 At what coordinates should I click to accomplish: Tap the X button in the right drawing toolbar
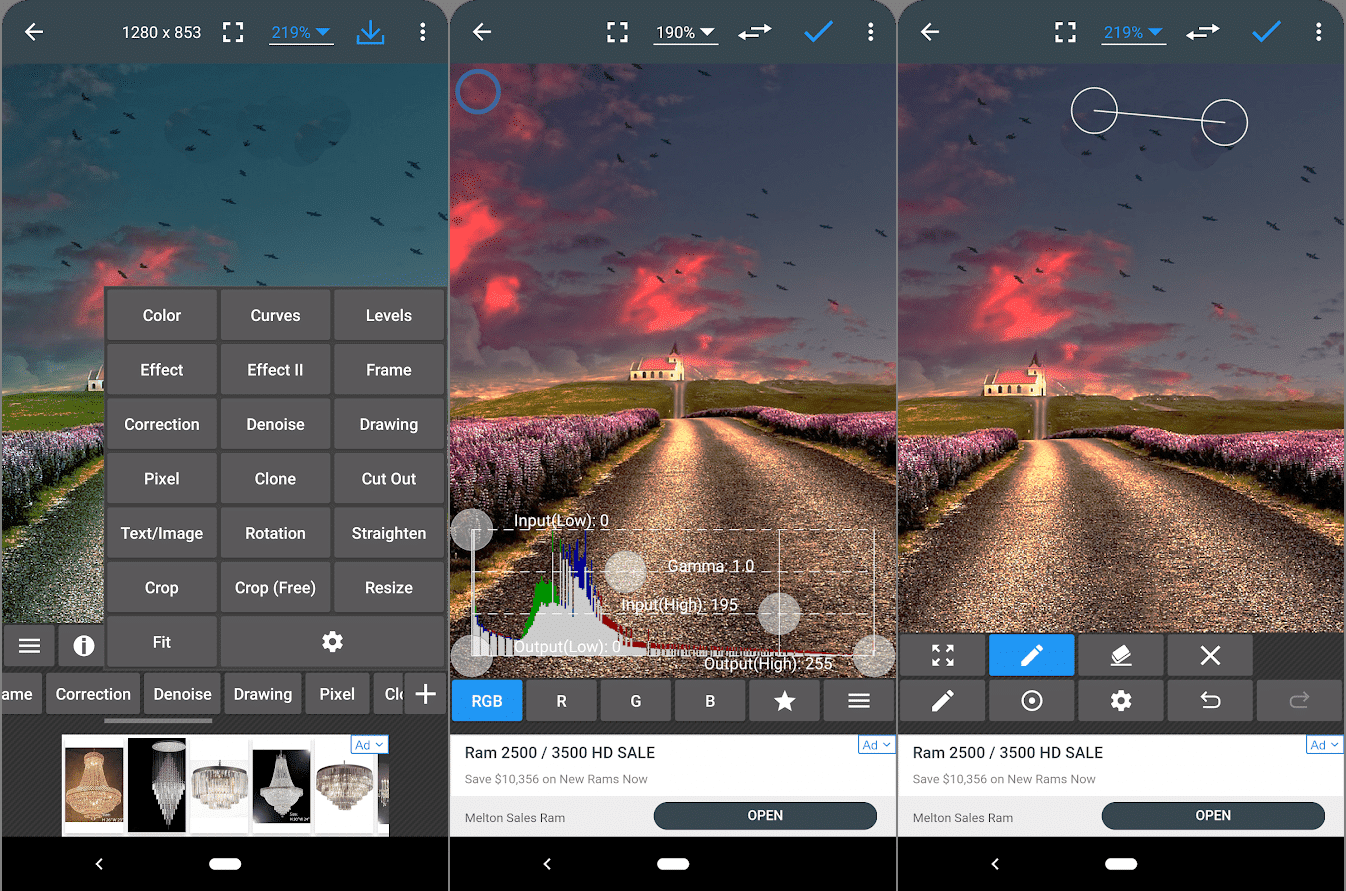click(1210, 655)
